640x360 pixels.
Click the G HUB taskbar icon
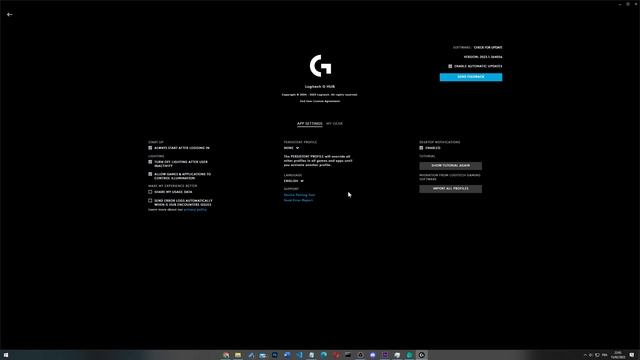coord(422,355)
